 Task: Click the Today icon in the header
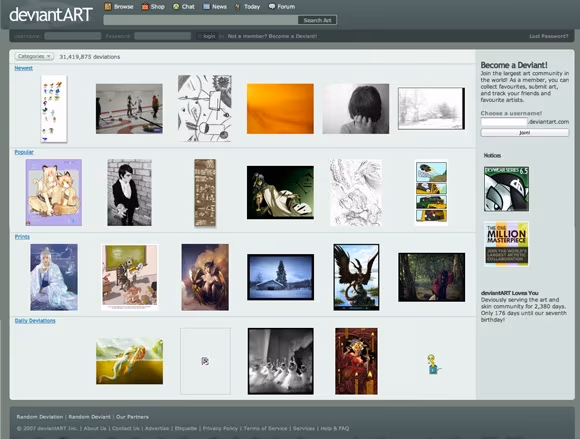(x=237, y=7)
